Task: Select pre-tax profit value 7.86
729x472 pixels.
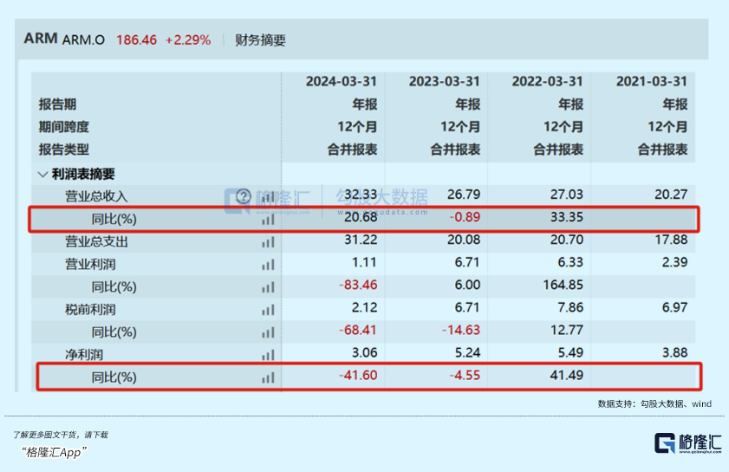Action: pos(570,307)
